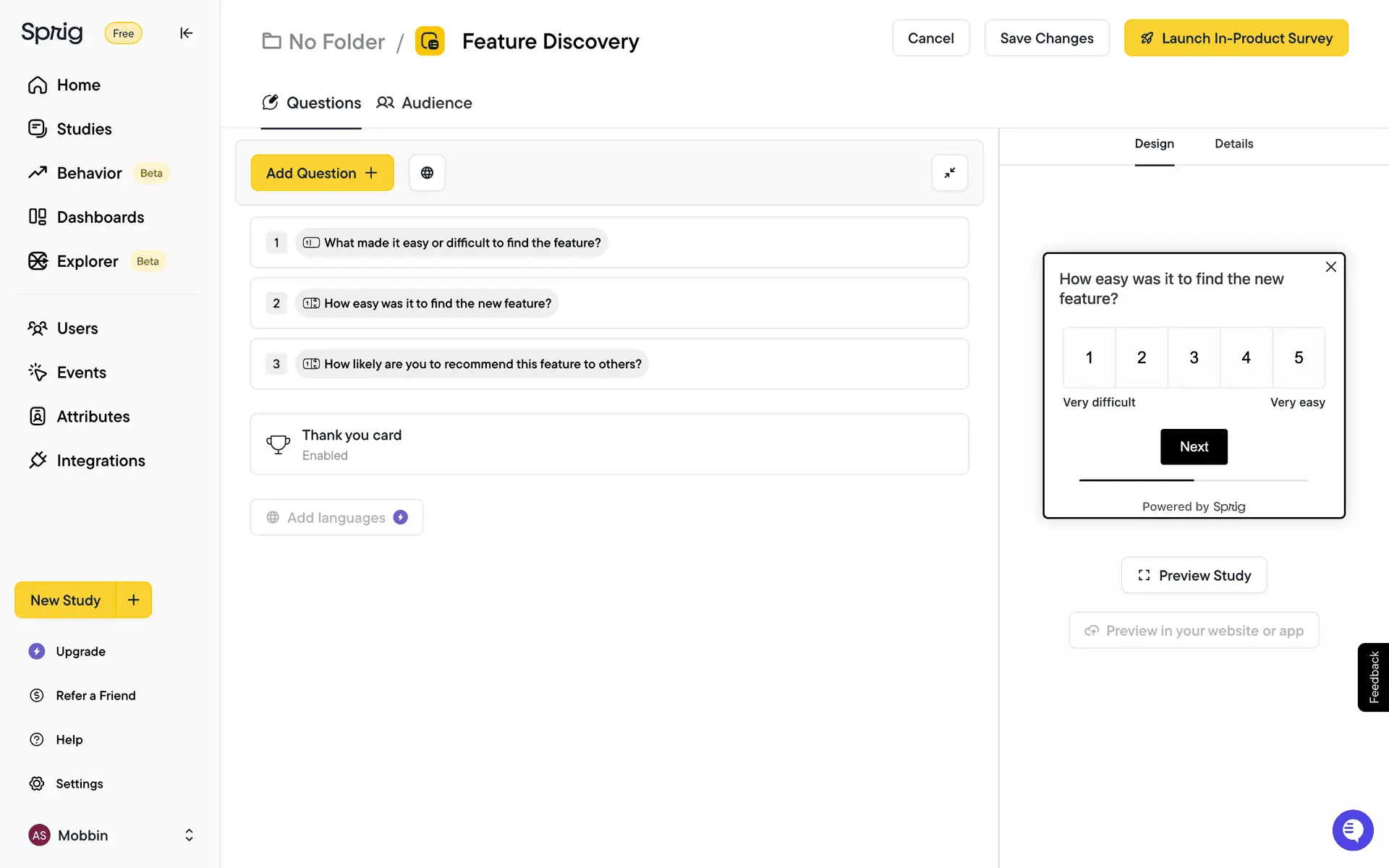
Task: Switch to the Audience tab
Action: [x=425, y=103]
